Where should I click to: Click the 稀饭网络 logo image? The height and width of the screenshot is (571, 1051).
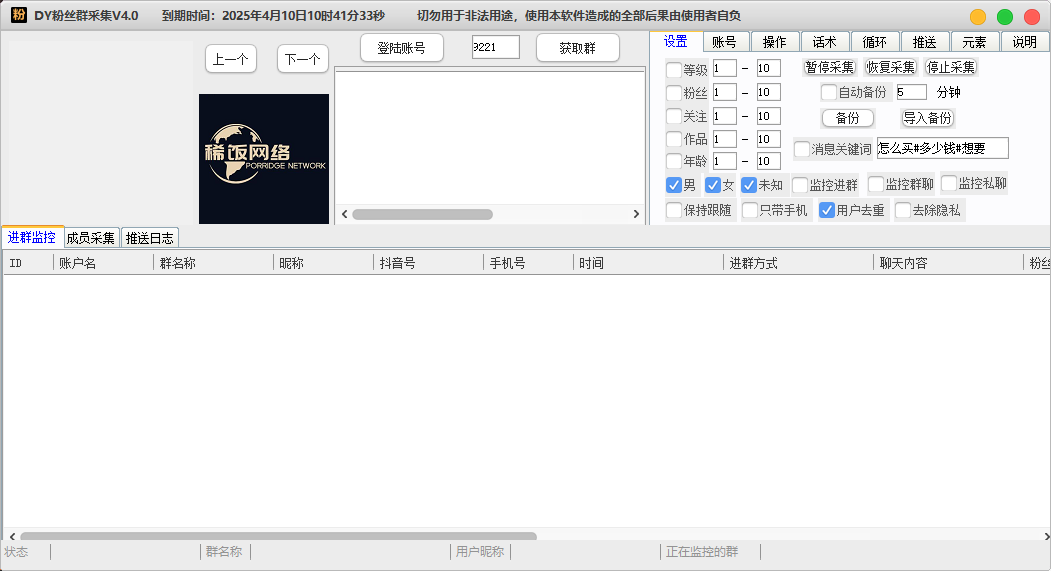[x=264, y=159]
